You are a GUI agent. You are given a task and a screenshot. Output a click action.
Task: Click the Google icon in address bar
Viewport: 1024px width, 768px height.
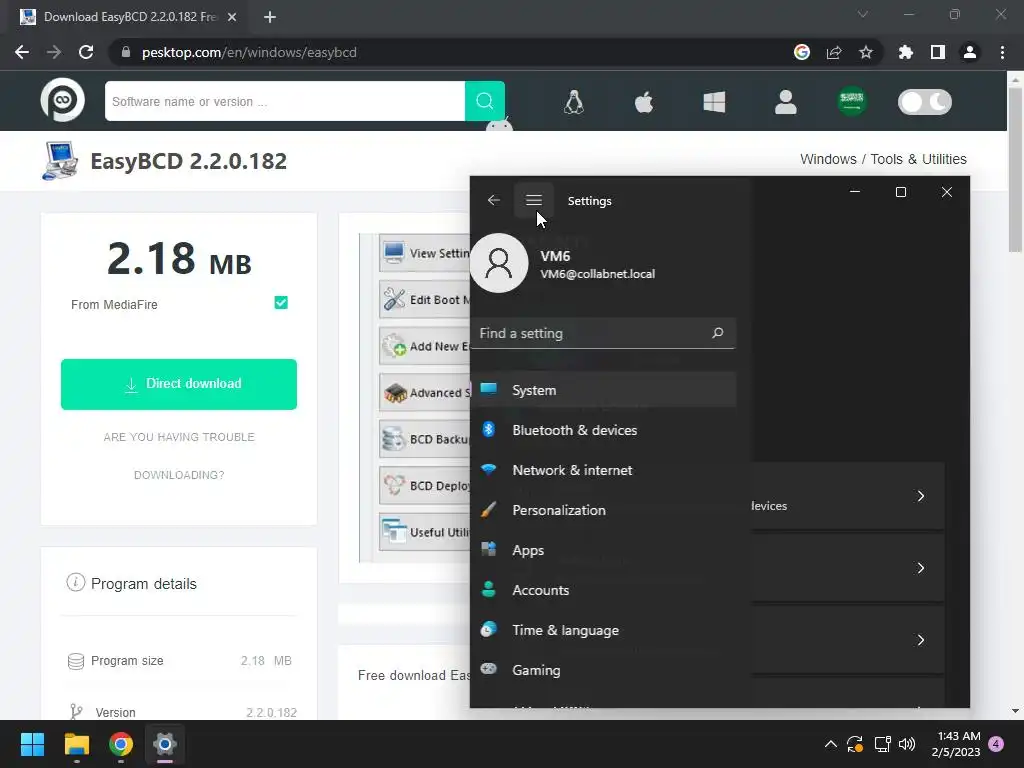coord(802,52)
